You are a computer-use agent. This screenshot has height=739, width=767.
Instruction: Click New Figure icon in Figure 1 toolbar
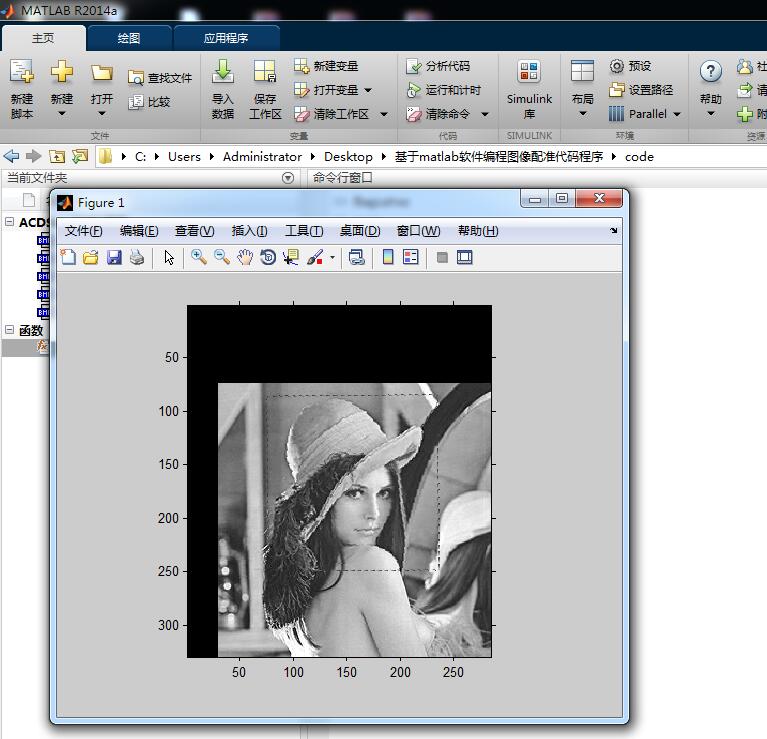tap(68, 257)
